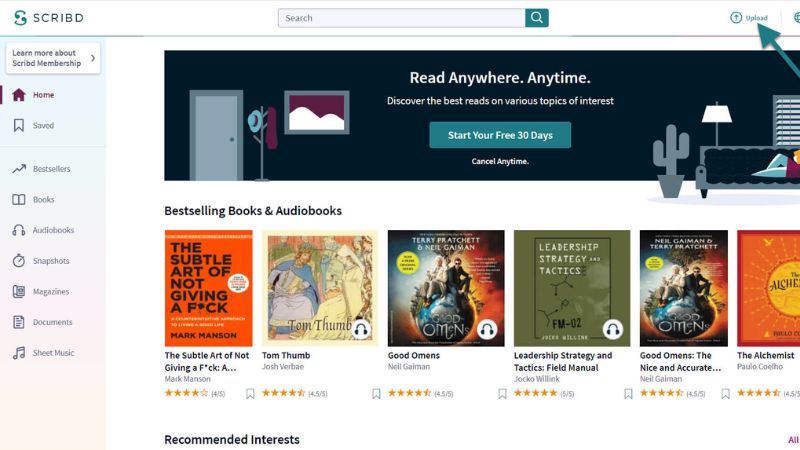This screenshot has height=450, width=800.
Task: Open the Tom Thumb title link
Action: 286,355
